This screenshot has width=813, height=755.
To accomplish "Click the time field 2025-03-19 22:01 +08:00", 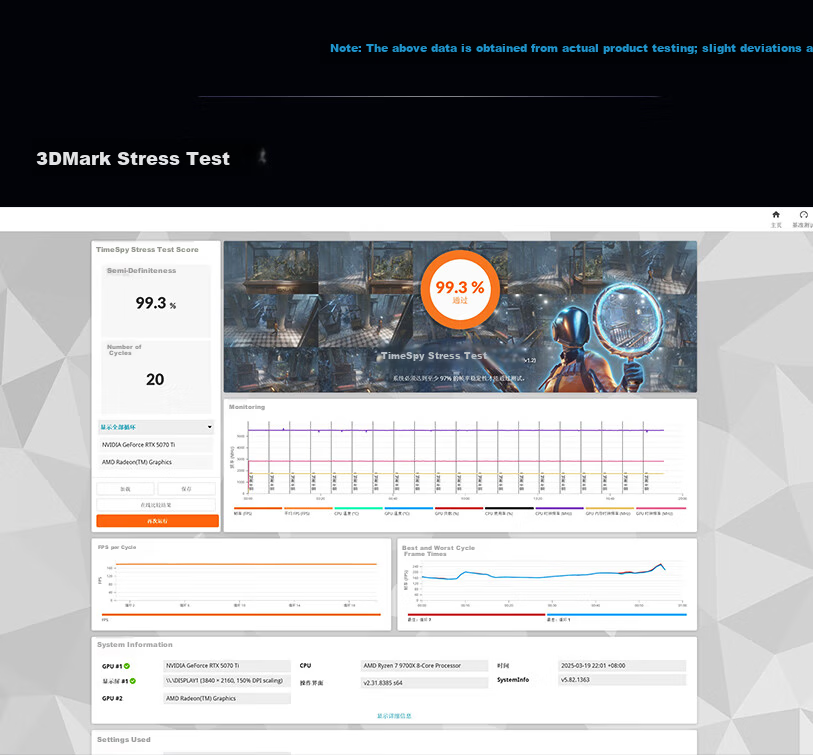I will 622,666.
